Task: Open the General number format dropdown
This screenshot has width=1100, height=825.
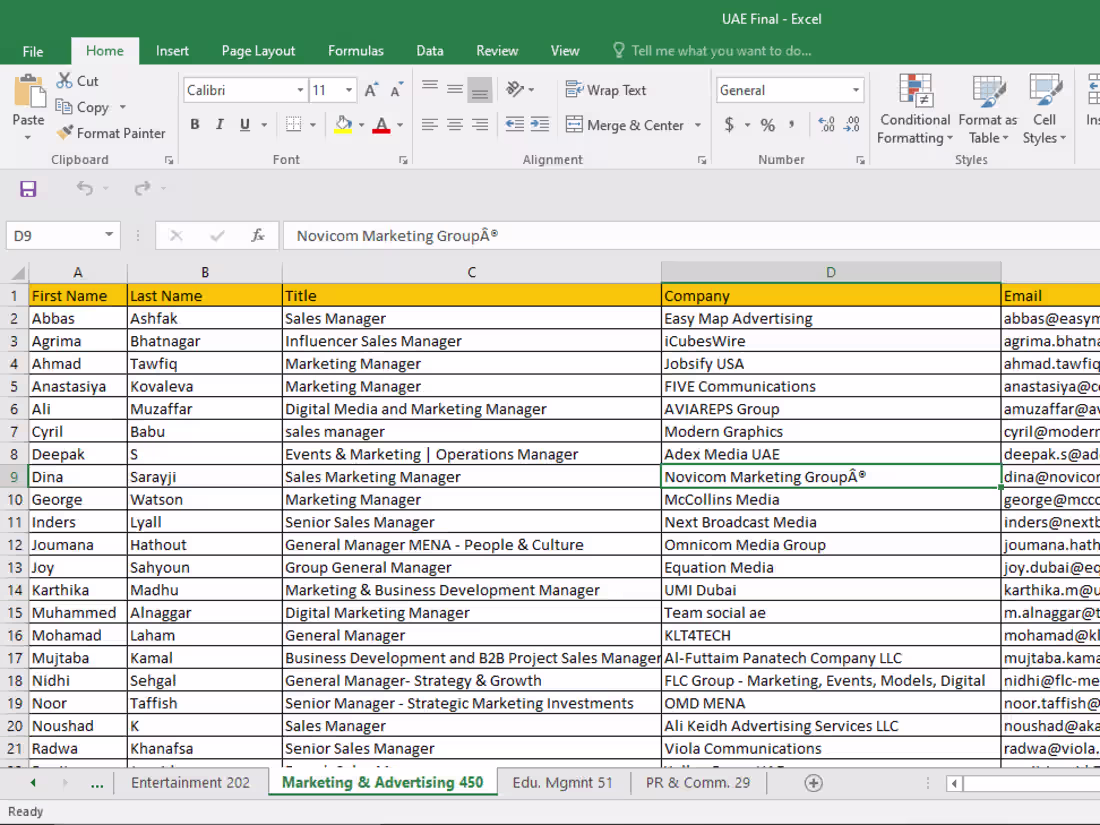Action: (x=856, y=91)
